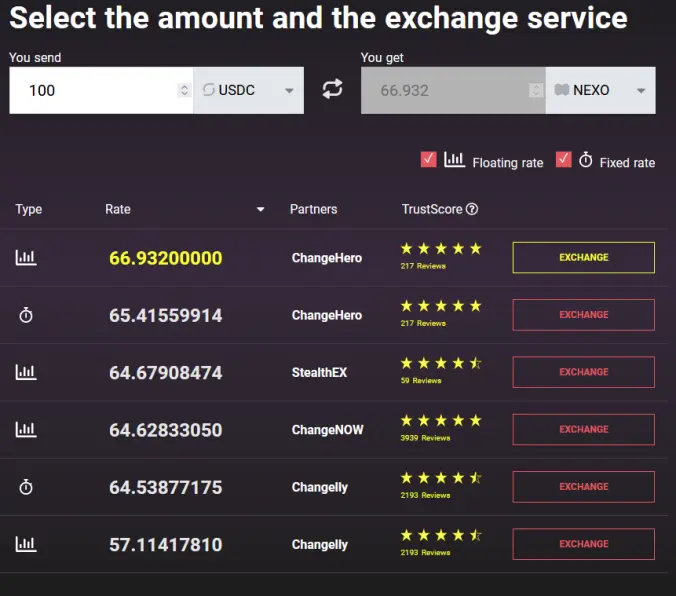
Task: Click the 2193 Reviews link on the 64.53877175 row
Action: click(425, 496)
